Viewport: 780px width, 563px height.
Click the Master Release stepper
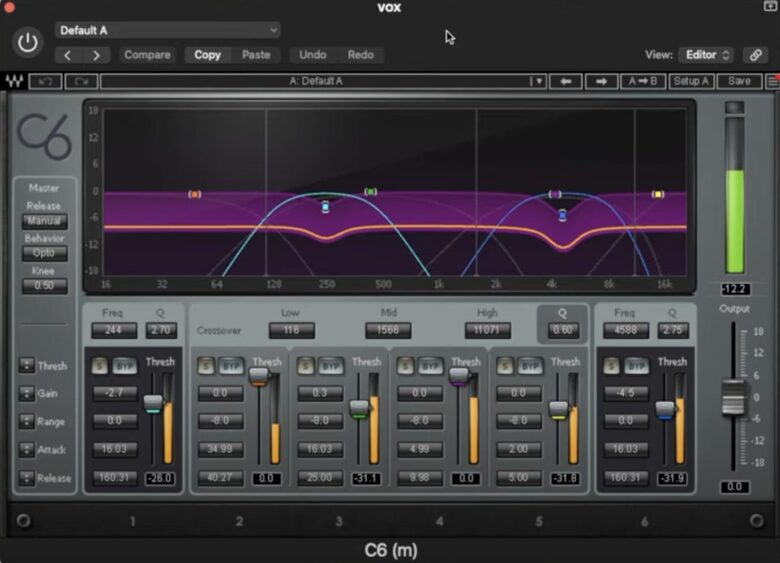pyautogui.click(x=26, y=478)
